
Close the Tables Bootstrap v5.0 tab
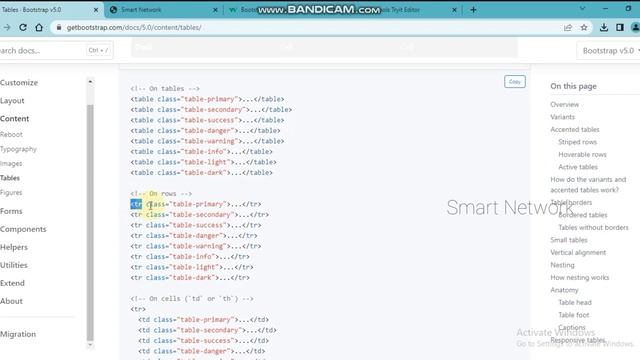pyautogui.click(x=96, y=9)
